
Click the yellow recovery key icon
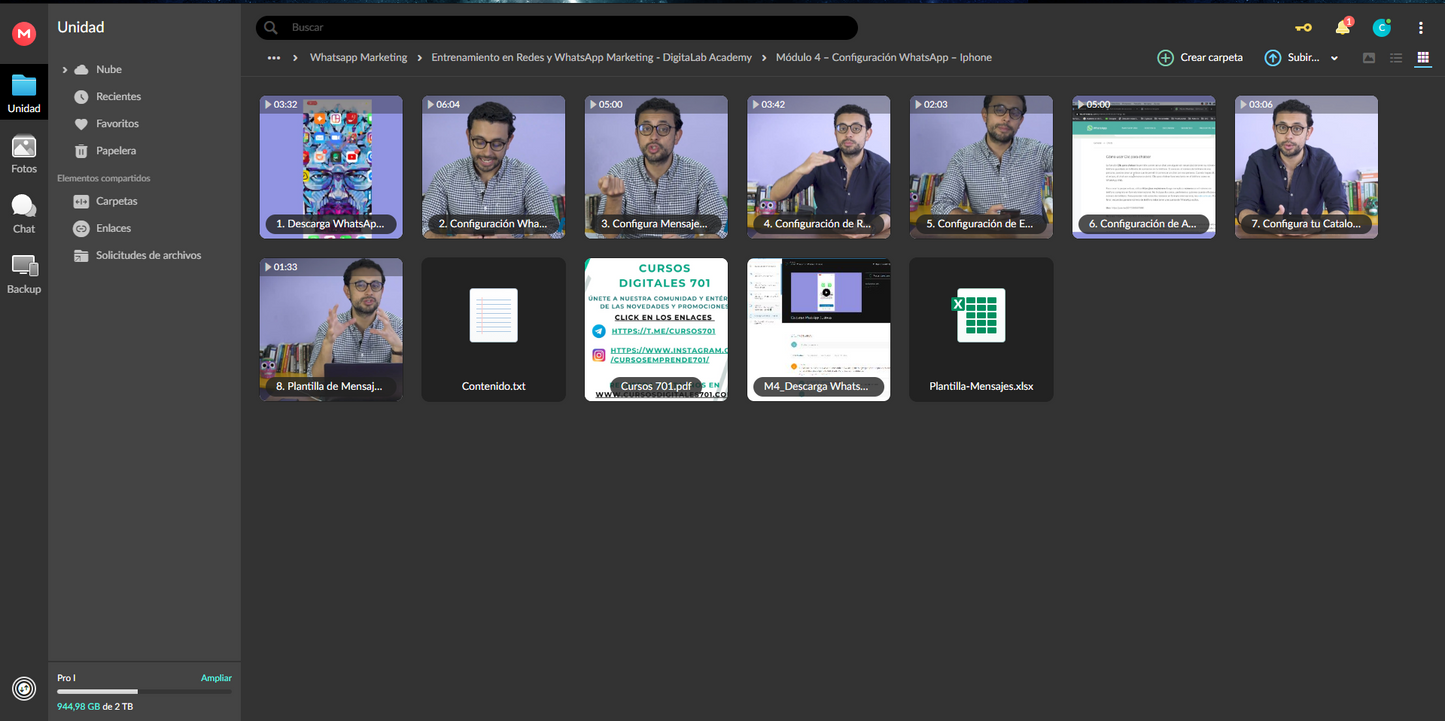[x=1303, y=28]
